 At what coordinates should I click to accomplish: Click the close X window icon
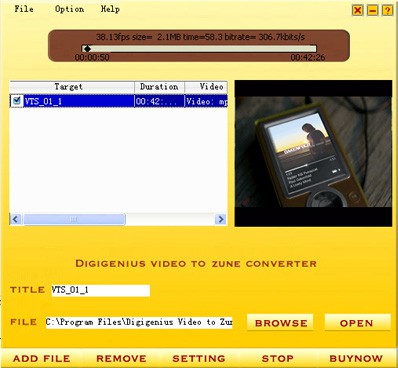pyautogui.click(x=357, y=10)
